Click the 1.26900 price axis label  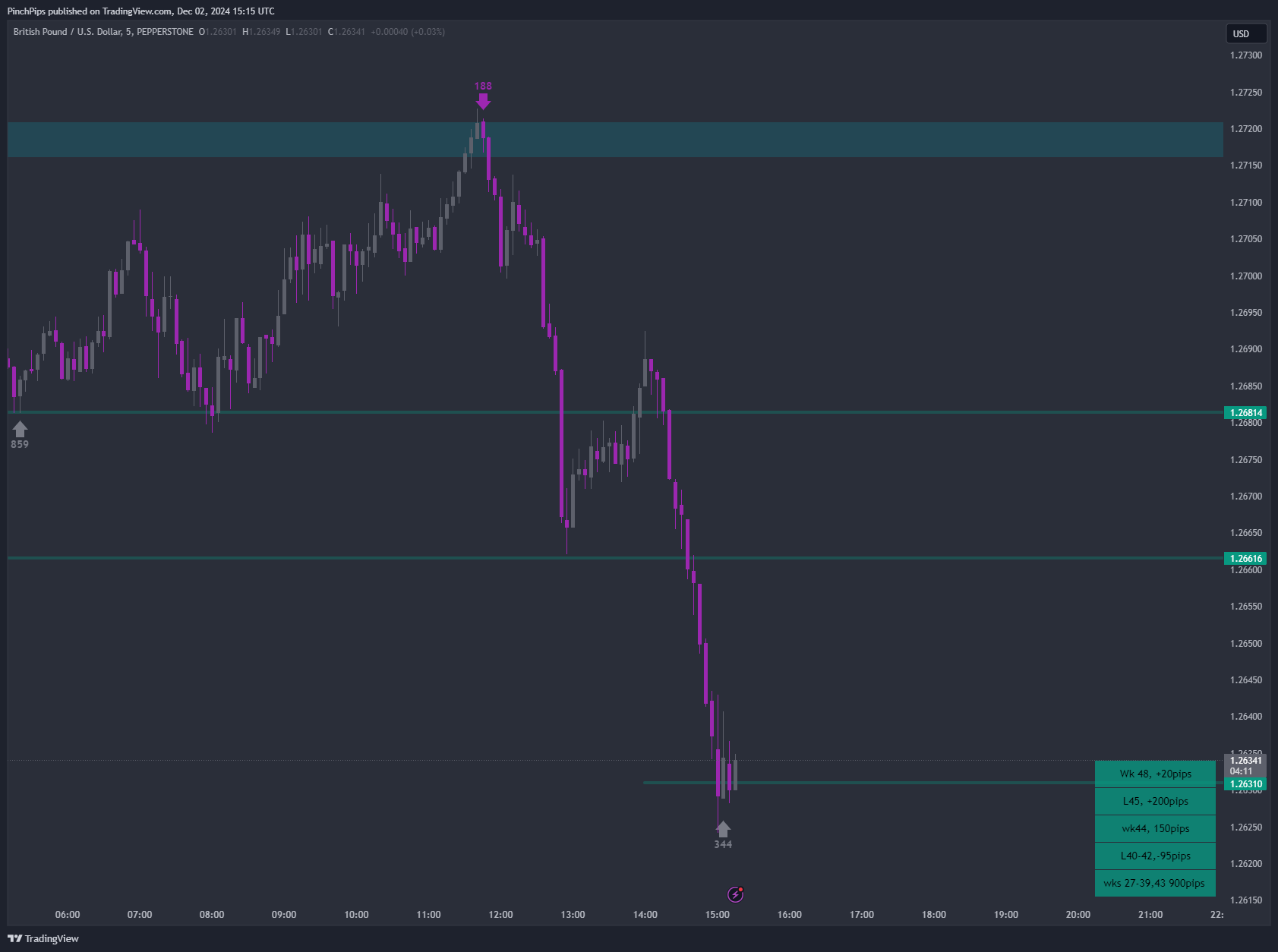click(1246, 349)
